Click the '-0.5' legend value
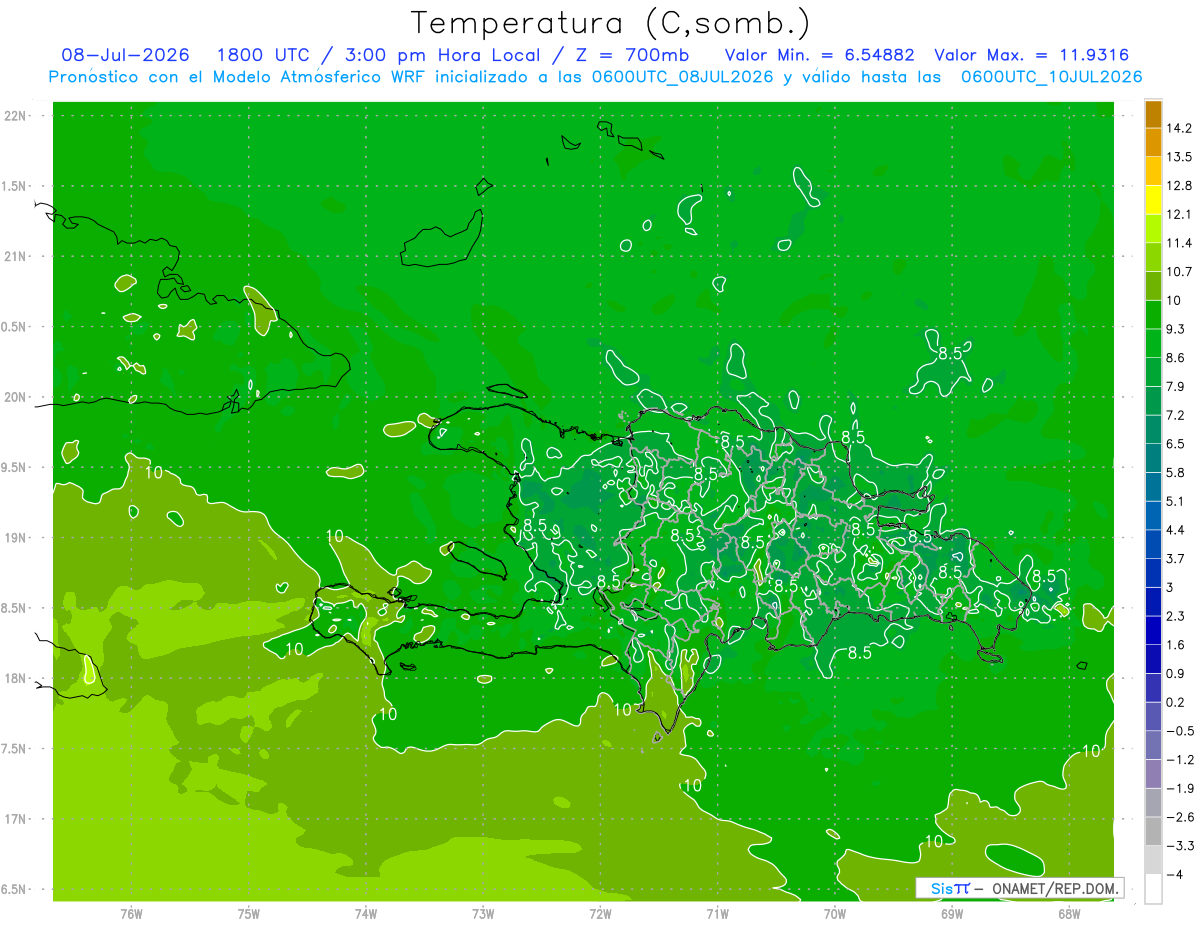The image size is (1200, 927). pyautogui.click(x=1181, y=731)
